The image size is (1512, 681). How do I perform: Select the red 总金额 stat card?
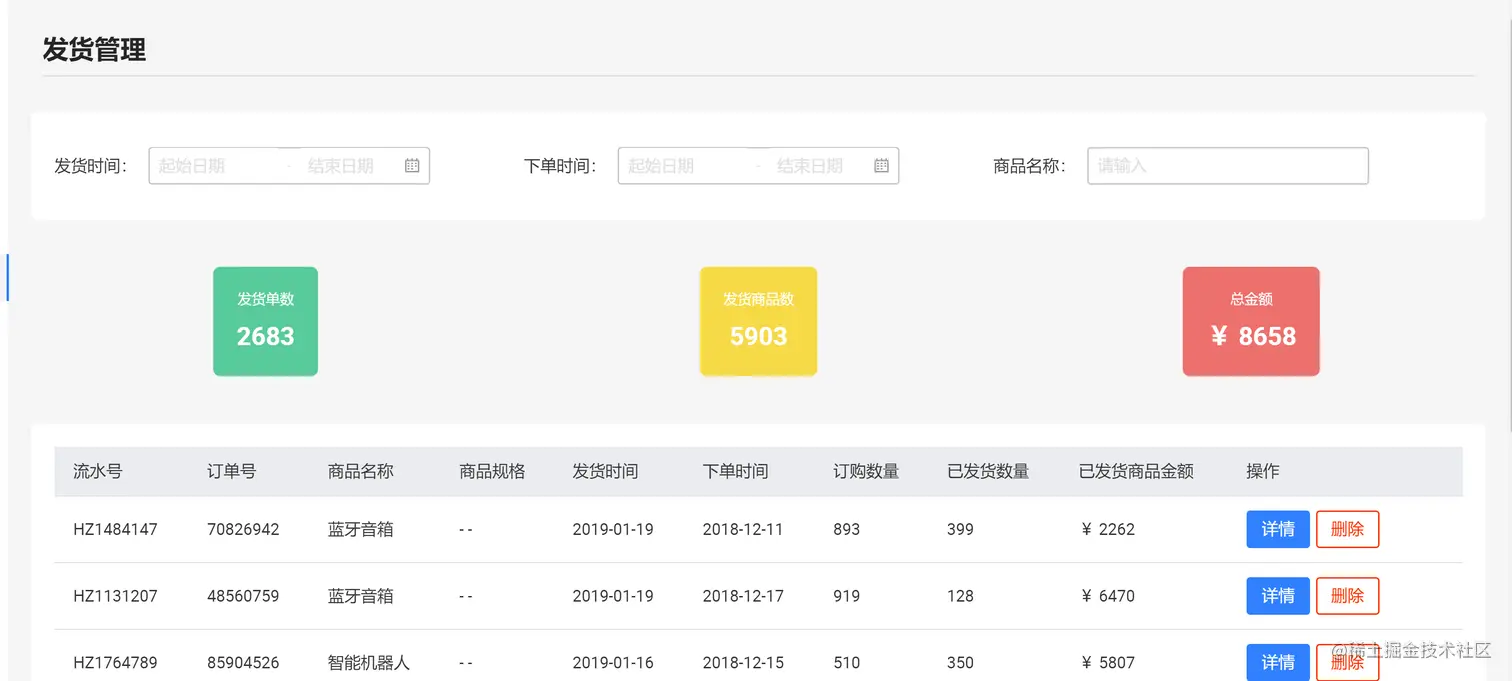tap(1250, 321)
